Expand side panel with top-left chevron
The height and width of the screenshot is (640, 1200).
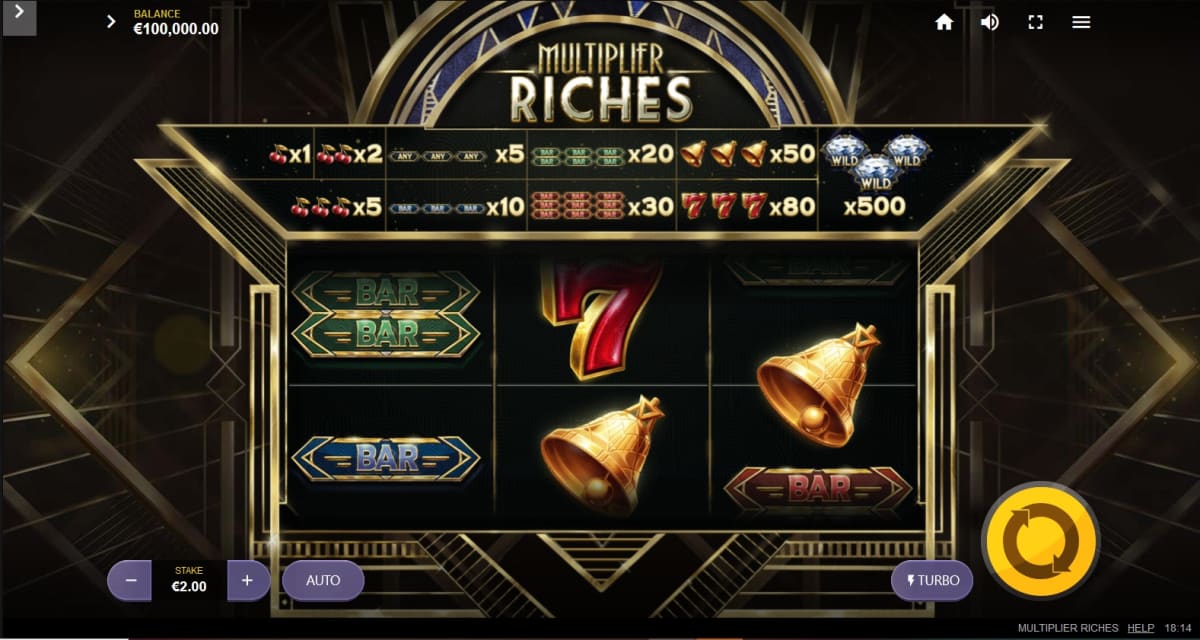[18, 17]
